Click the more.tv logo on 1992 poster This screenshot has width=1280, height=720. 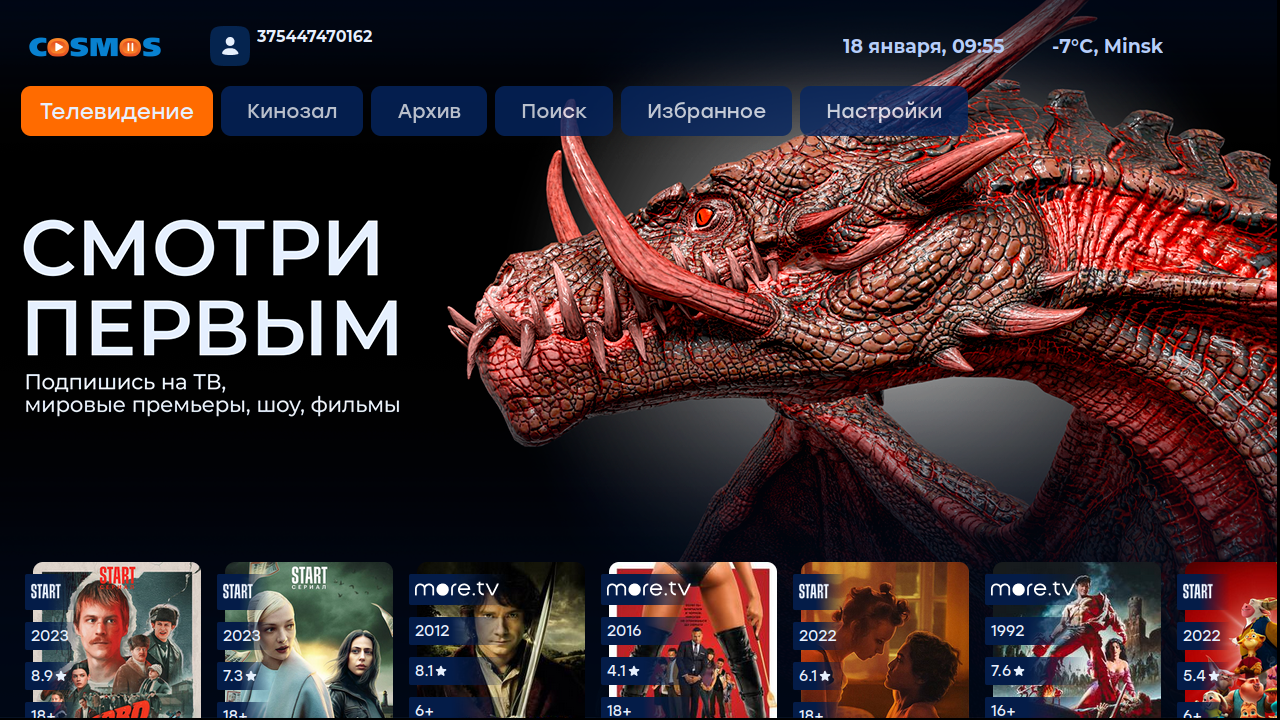(1032, 589)
